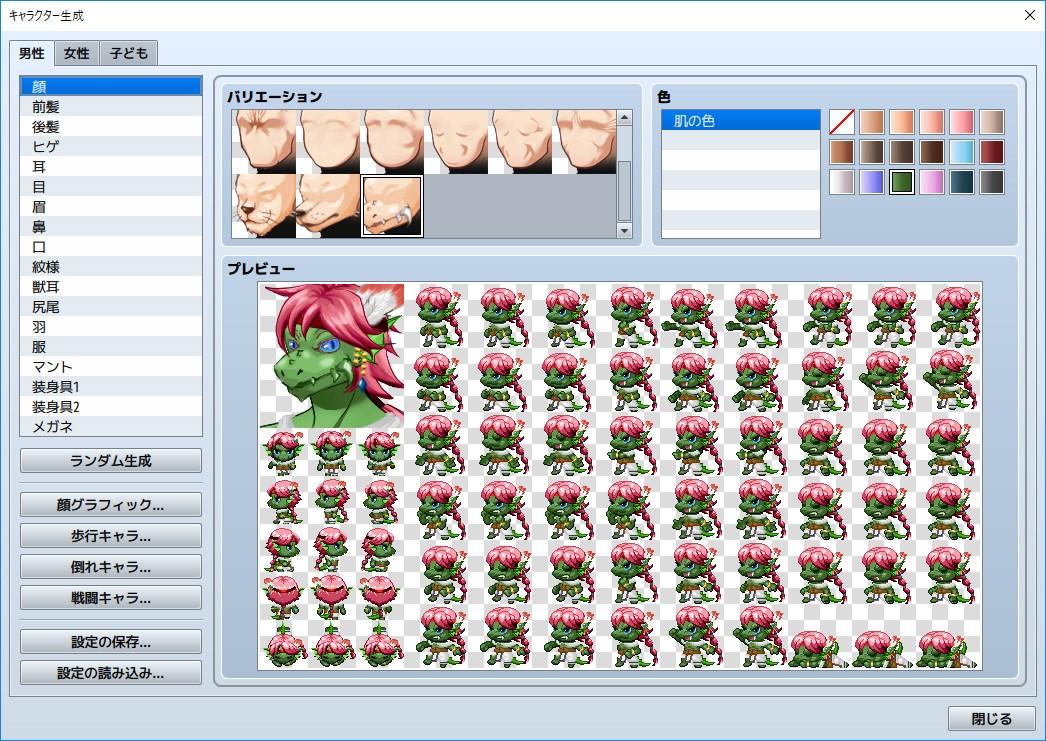Image resolution: width=1046 pixels, height=741 pixels.
Task: Select the 肌の色 entry in the color list
Action: (x=740, y=119)
